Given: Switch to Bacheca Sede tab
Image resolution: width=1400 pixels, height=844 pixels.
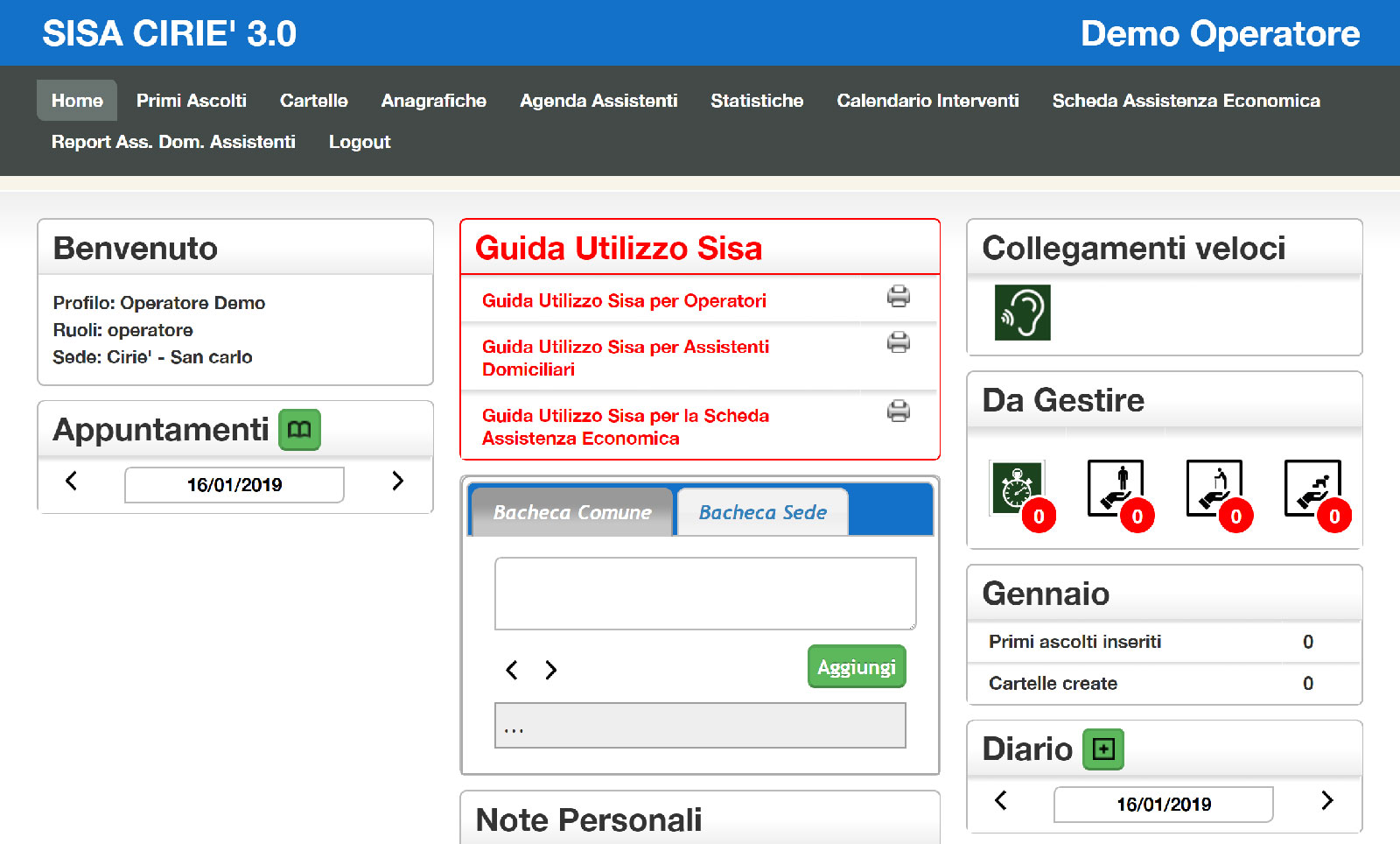Looking at the screenshot, I should pyautogui.click(x=762, y=512).
